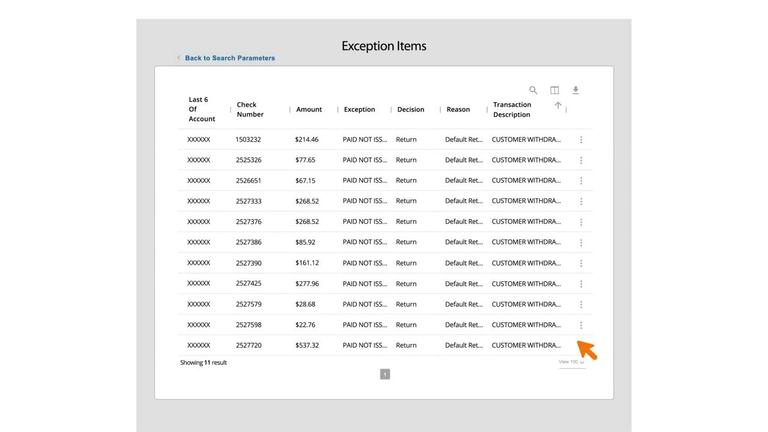Click the search magnifier icon above table
This screenshot has height=432, width=768.
click(x=533, y=90)
